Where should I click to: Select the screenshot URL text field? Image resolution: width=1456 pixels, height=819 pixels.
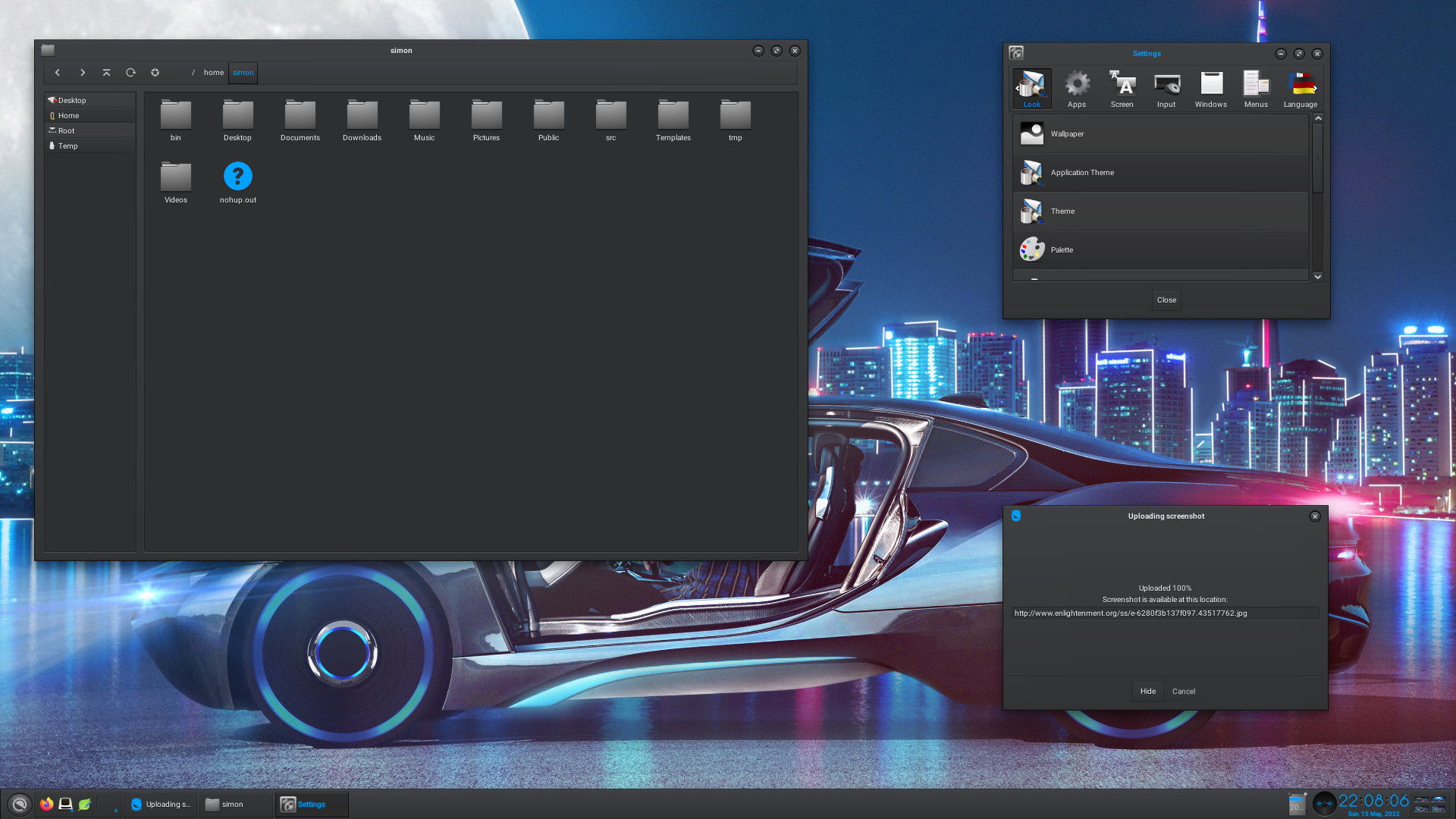click(x=1166, y=613)
